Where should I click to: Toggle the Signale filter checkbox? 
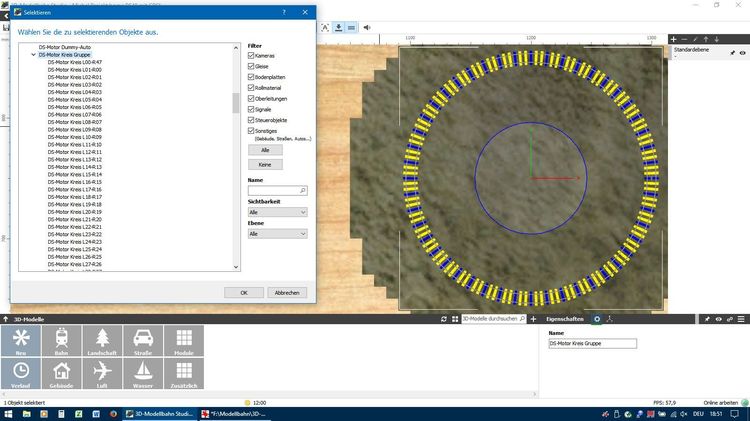pos(251,109)
